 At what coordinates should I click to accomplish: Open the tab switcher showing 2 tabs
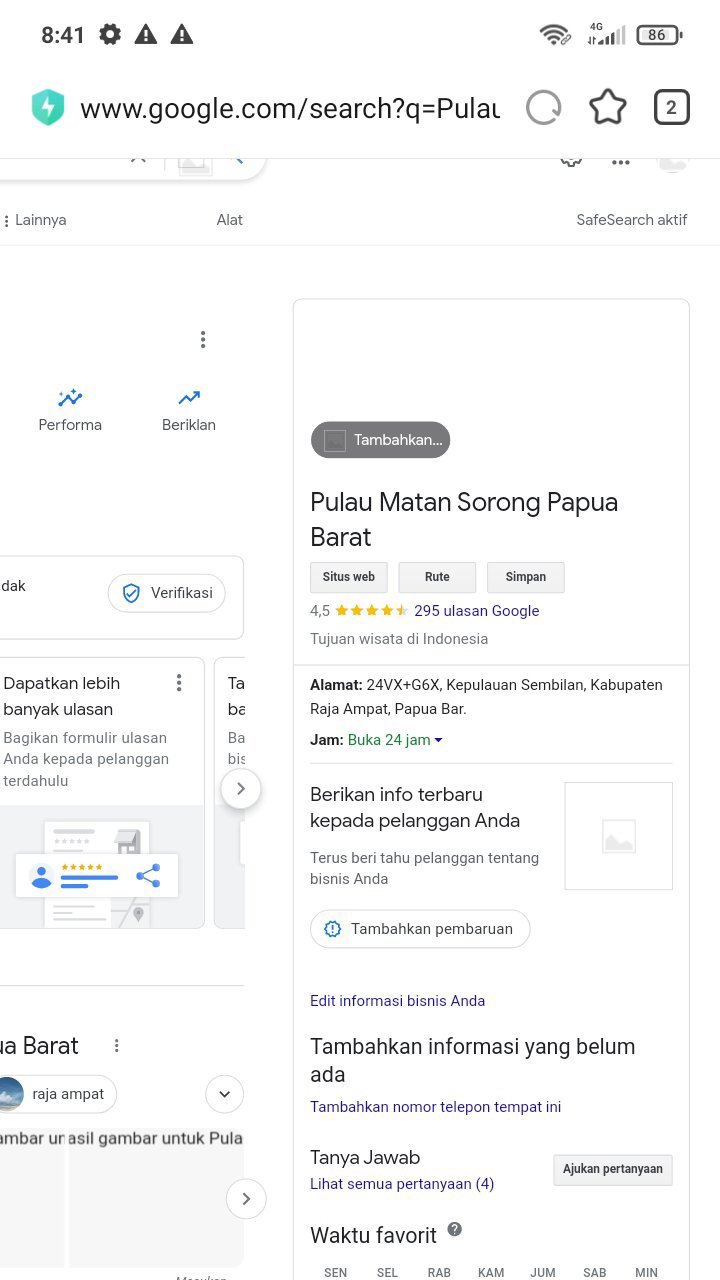click(671, 107)
